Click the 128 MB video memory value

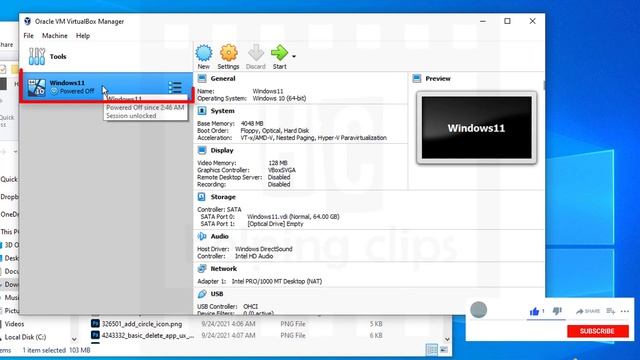coord(278,163)
